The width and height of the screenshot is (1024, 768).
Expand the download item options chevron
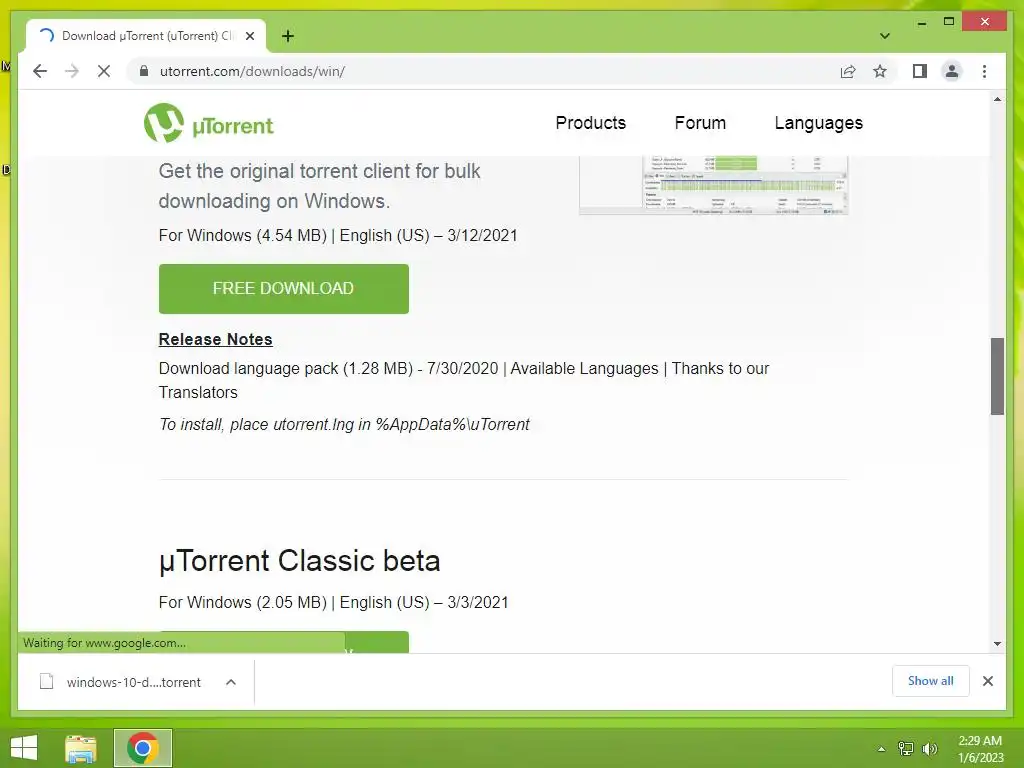click(x=231, y=682)
